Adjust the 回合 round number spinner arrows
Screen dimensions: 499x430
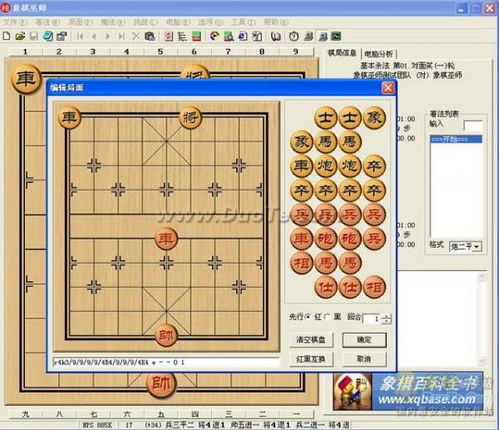(x=387, y=319)
